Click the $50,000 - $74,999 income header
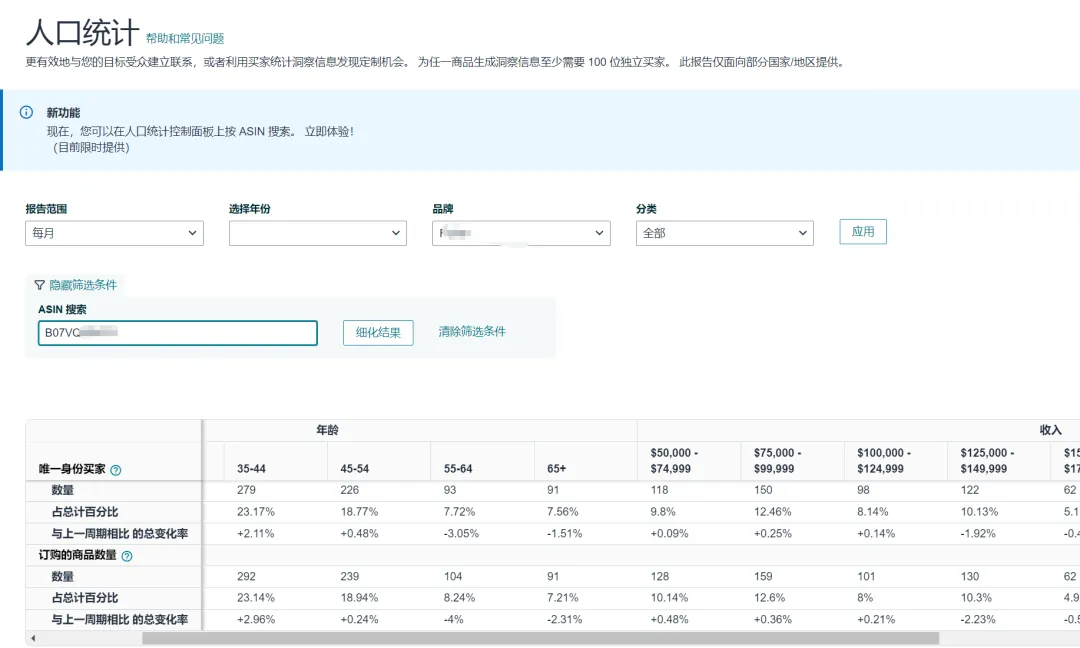The image size is (1080, 648). point(674,460)
